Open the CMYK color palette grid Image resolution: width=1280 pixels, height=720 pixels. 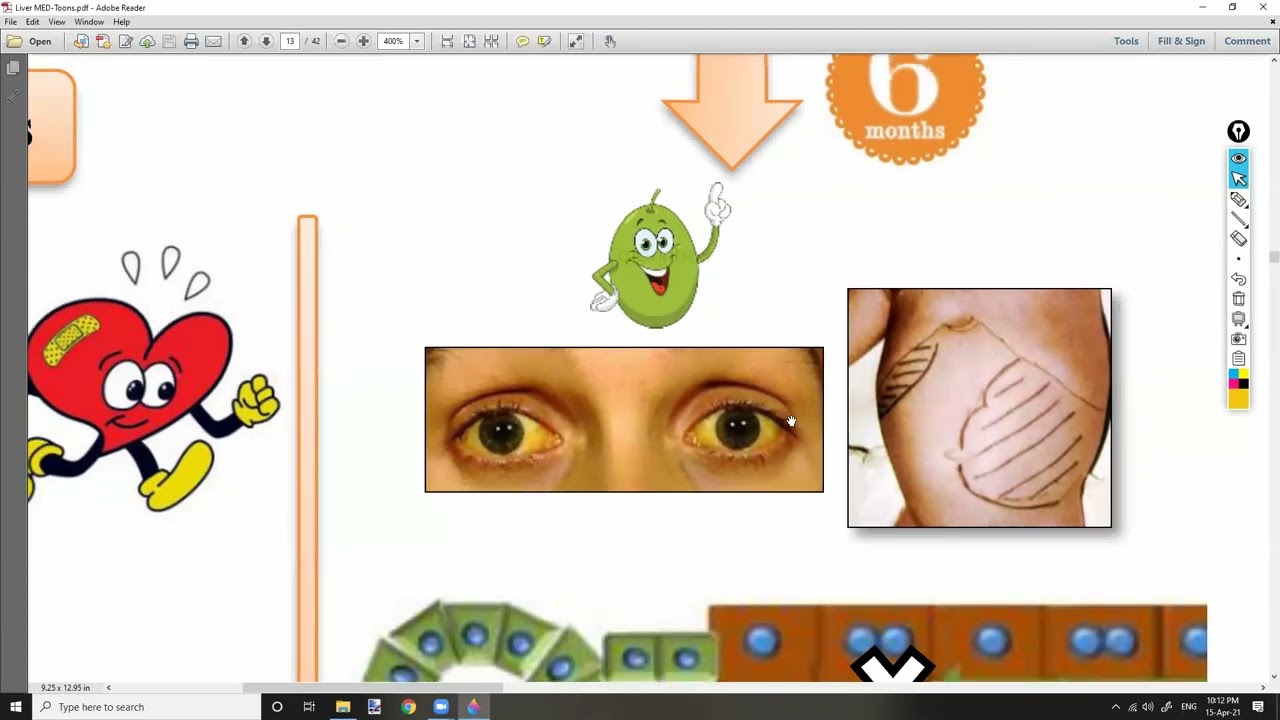pyautogui.click(x=1238, y=379)
